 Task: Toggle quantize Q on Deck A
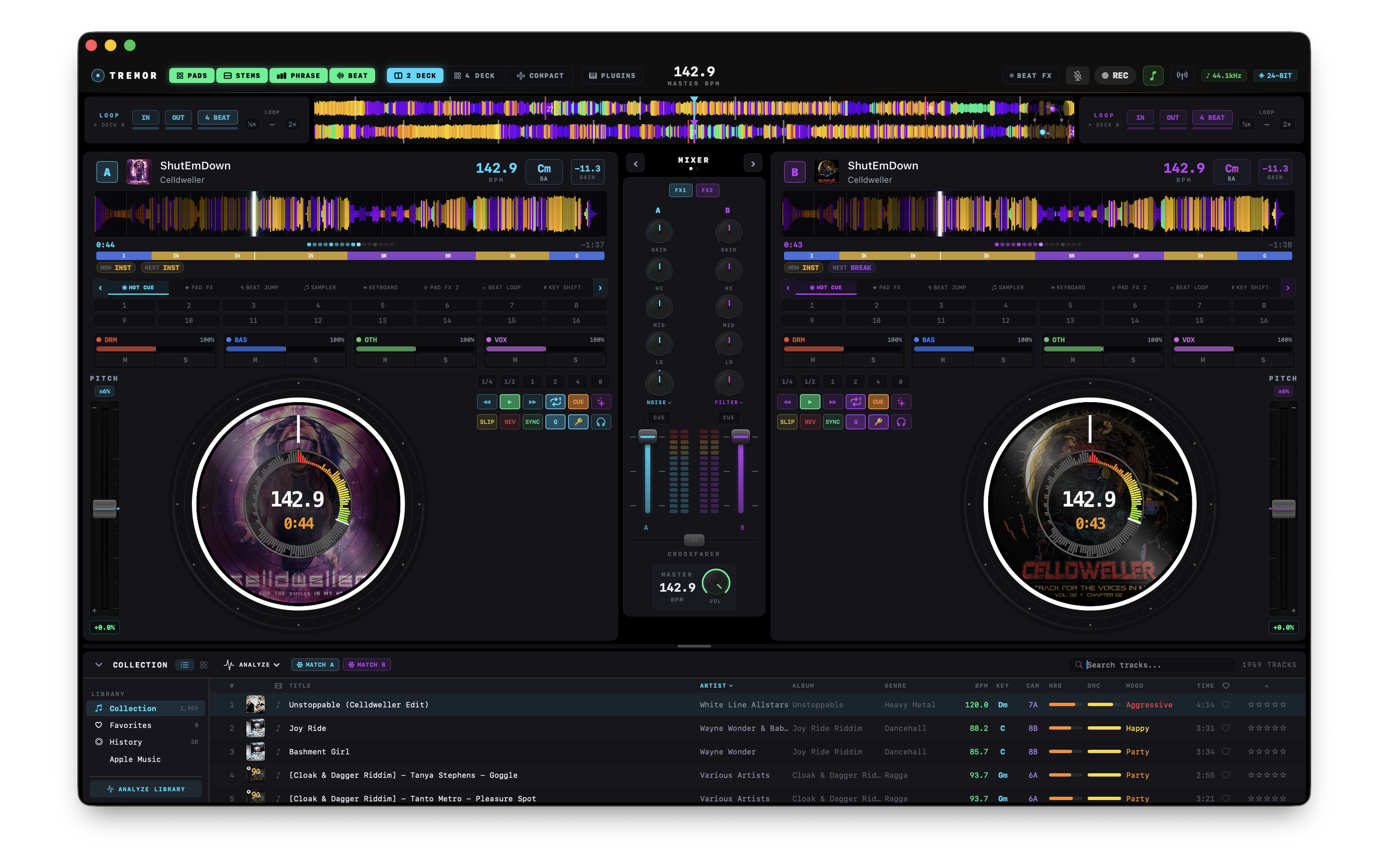coord(555,422)
